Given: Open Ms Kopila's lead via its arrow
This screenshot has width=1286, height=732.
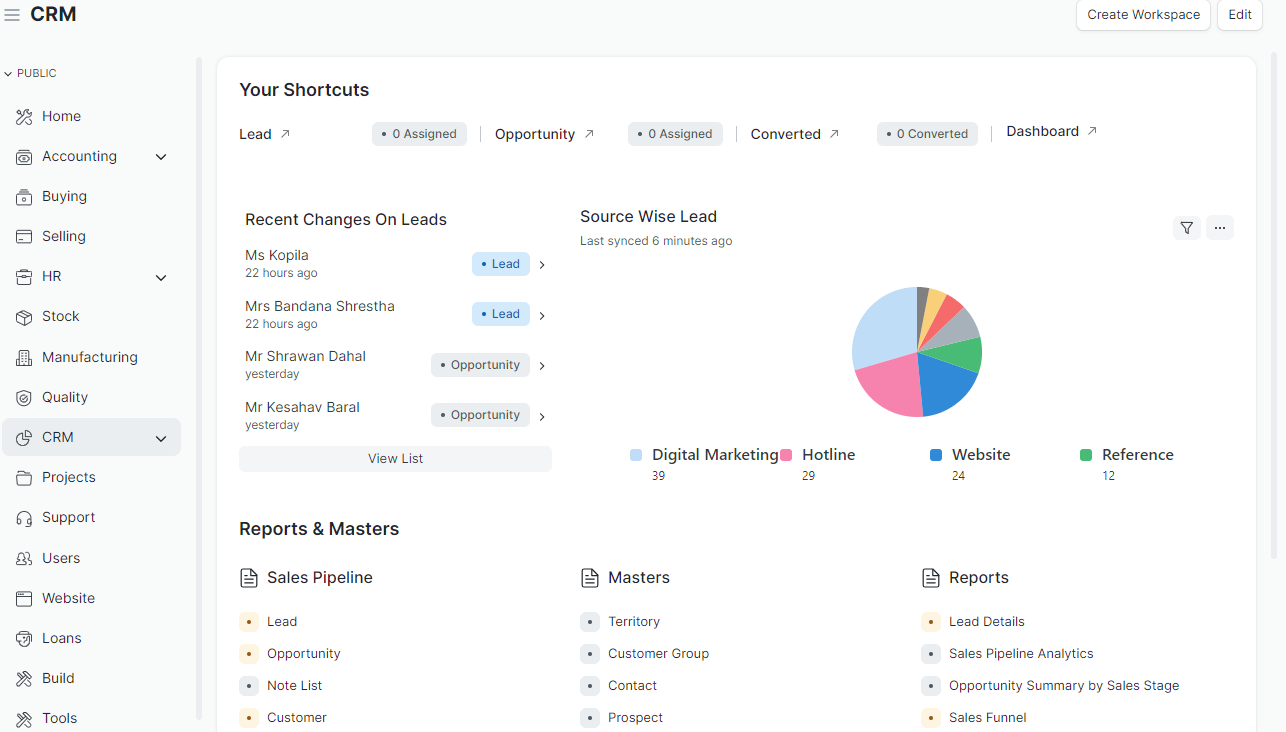Looking at the screenshot, I should (x=541, y=264).
